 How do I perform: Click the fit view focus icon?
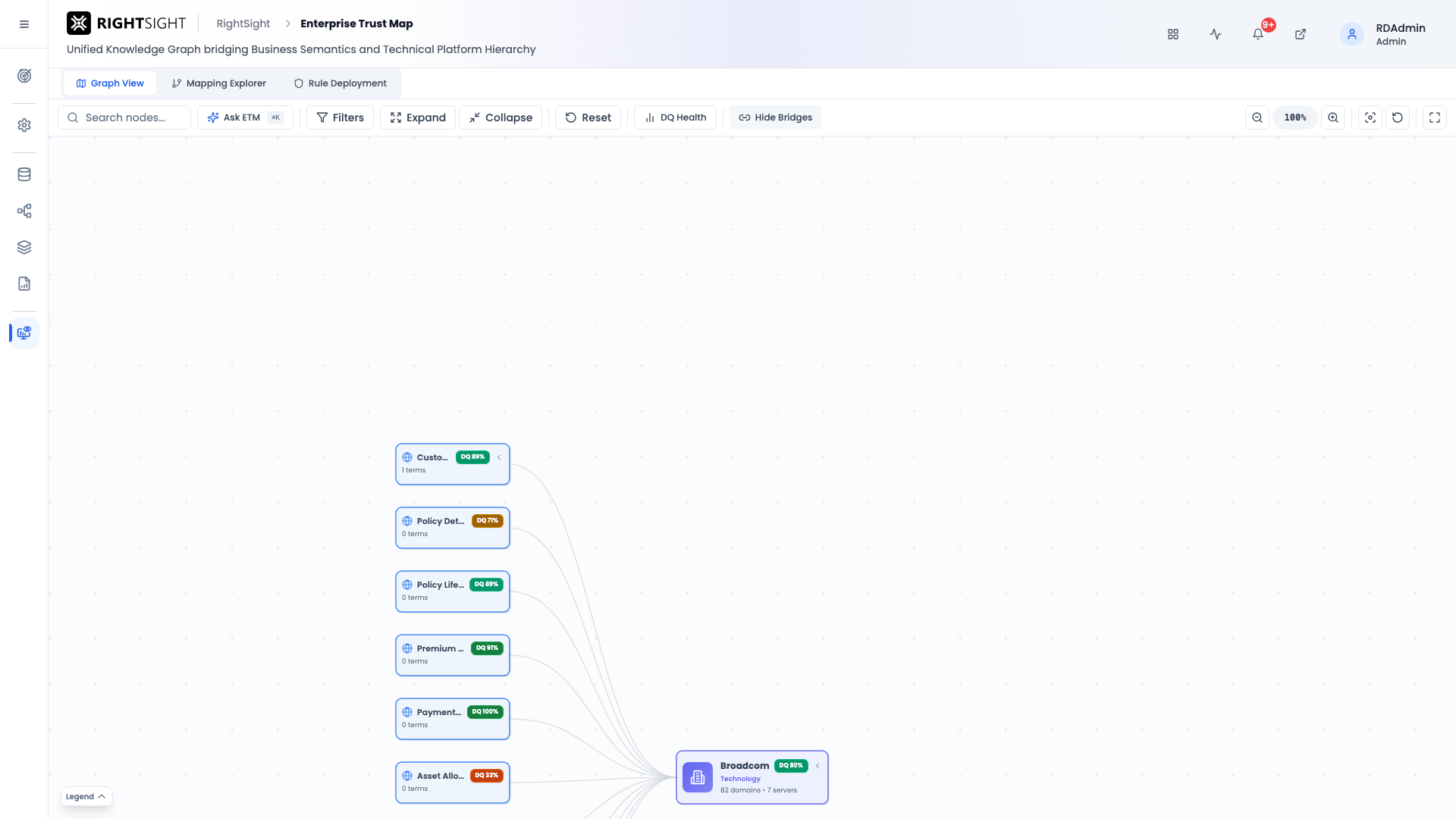(x=1370, y=118)
